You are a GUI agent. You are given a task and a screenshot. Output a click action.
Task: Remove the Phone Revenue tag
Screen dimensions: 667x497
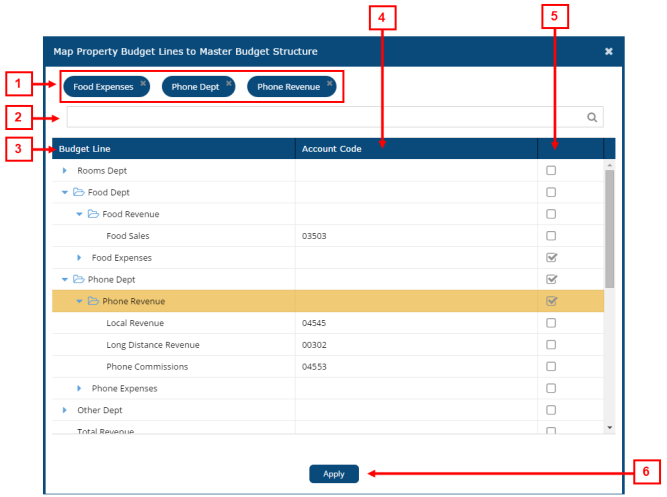pyautogui.click(x=329, y=82)
